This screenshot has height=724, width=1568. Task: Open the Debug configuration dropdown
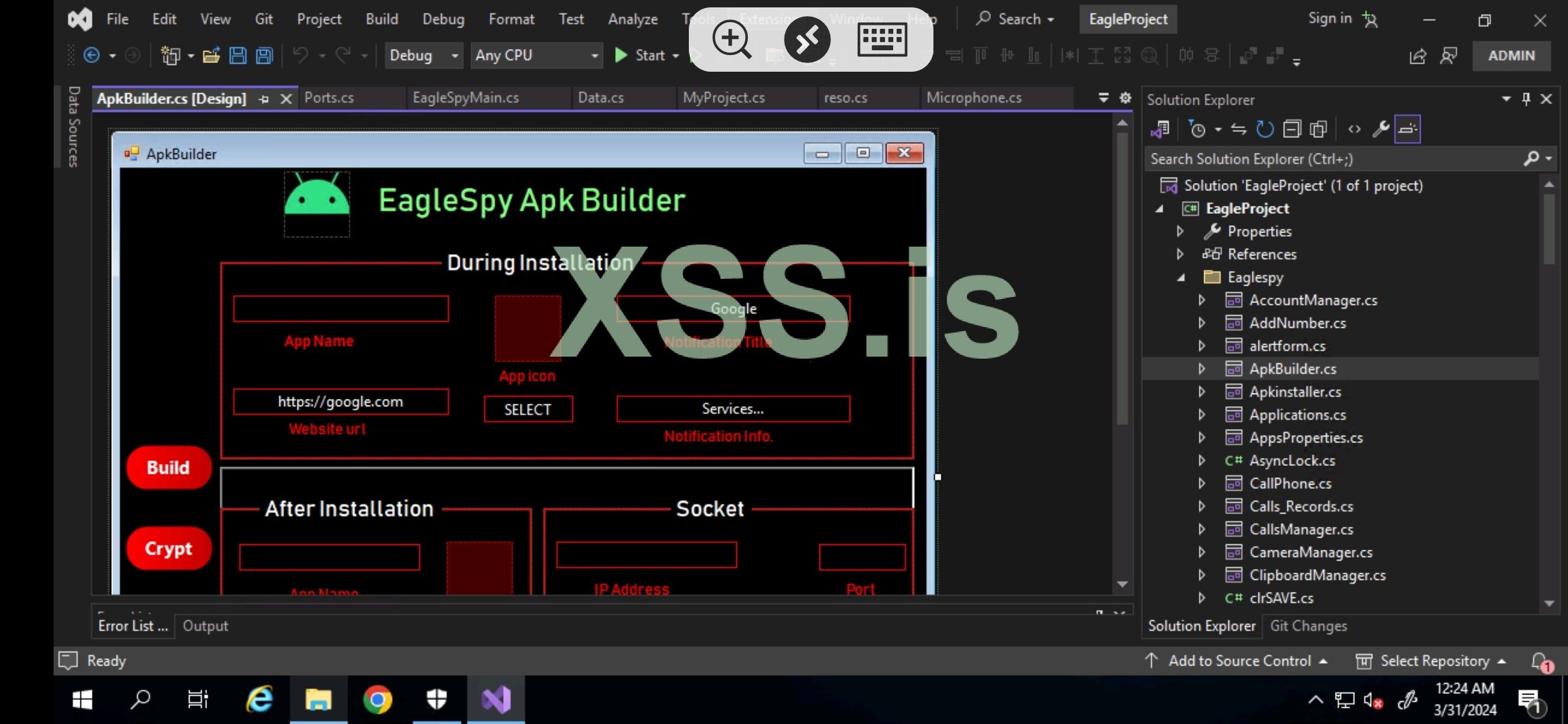click(x=423, y=55)
